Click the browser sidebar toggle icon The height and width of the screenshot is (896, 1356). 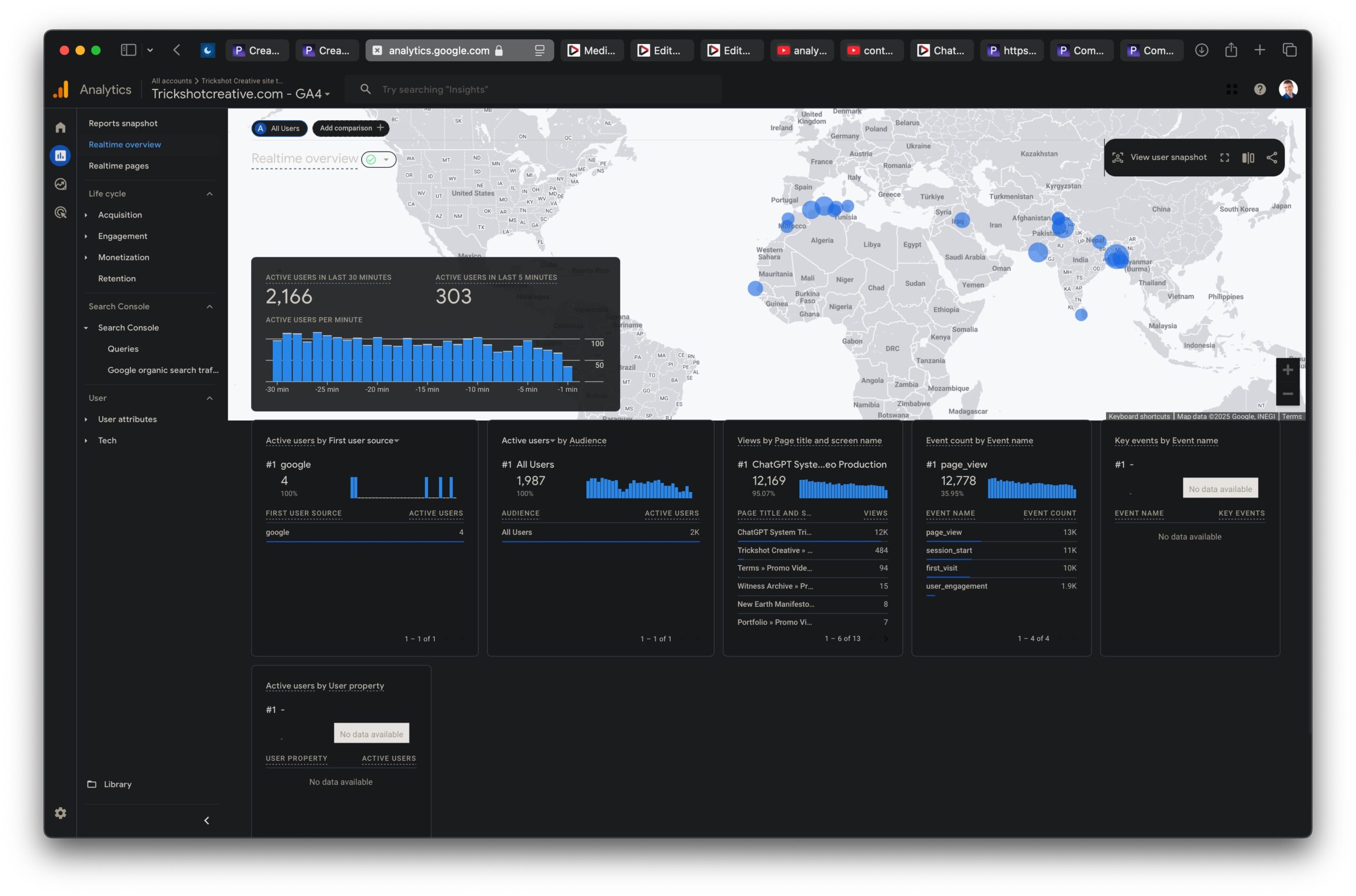point(129,50)
